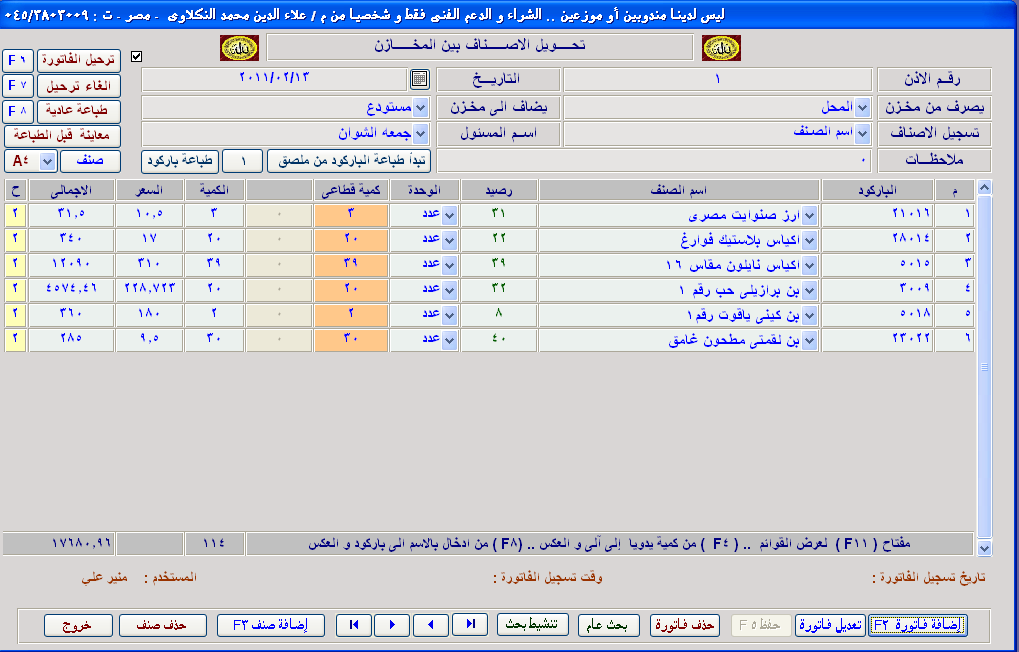Click the right gold logo emblem
This screenshot has height=652, width=1019.
pos(721,48)
